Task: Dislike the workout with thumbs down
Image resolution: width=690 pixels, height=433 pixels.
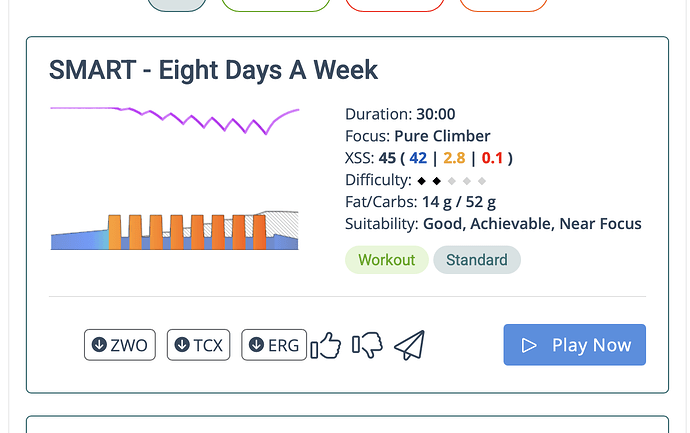Action: (x=367, y=345)
